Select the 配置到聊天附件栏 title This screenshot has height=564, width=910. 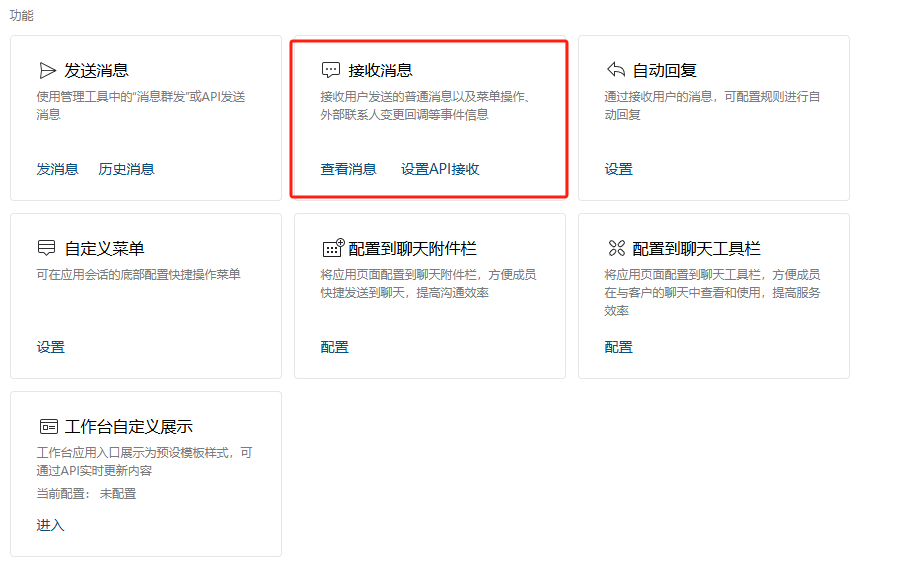coord(413,248)
